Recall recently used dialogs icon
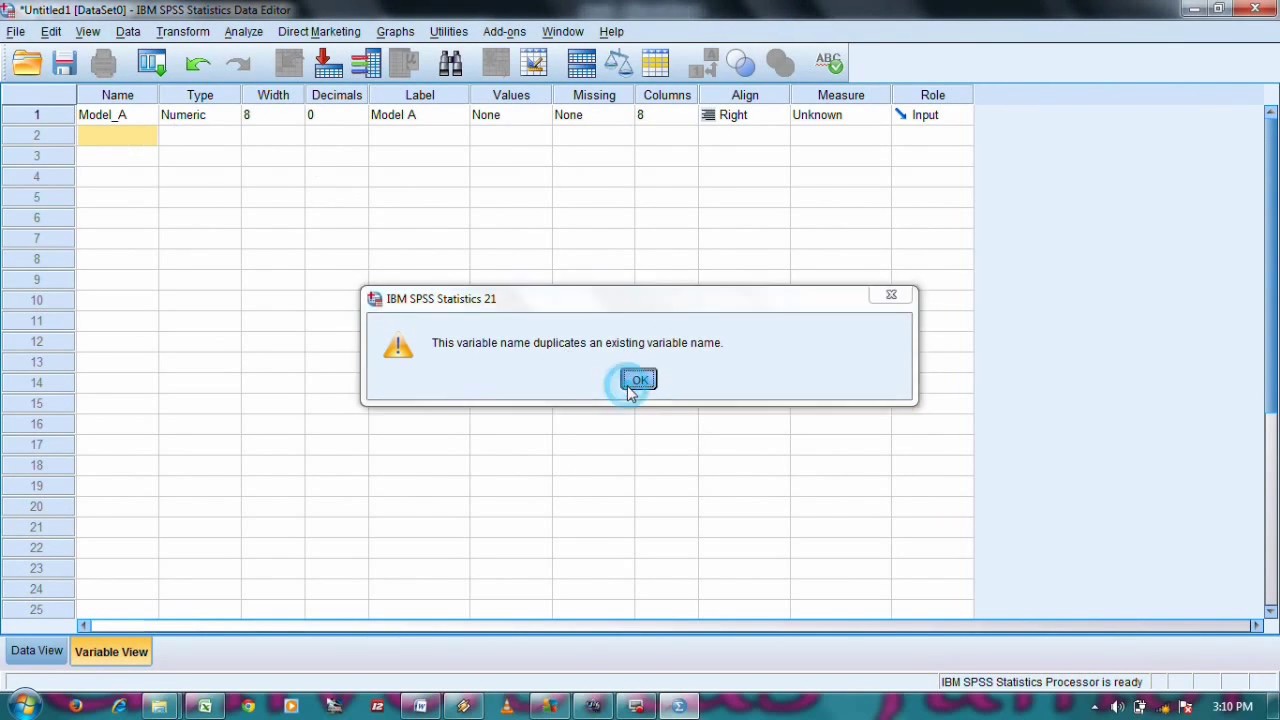Image resolution: width=1280 pixels, height=720 pixels. (152, 64)
